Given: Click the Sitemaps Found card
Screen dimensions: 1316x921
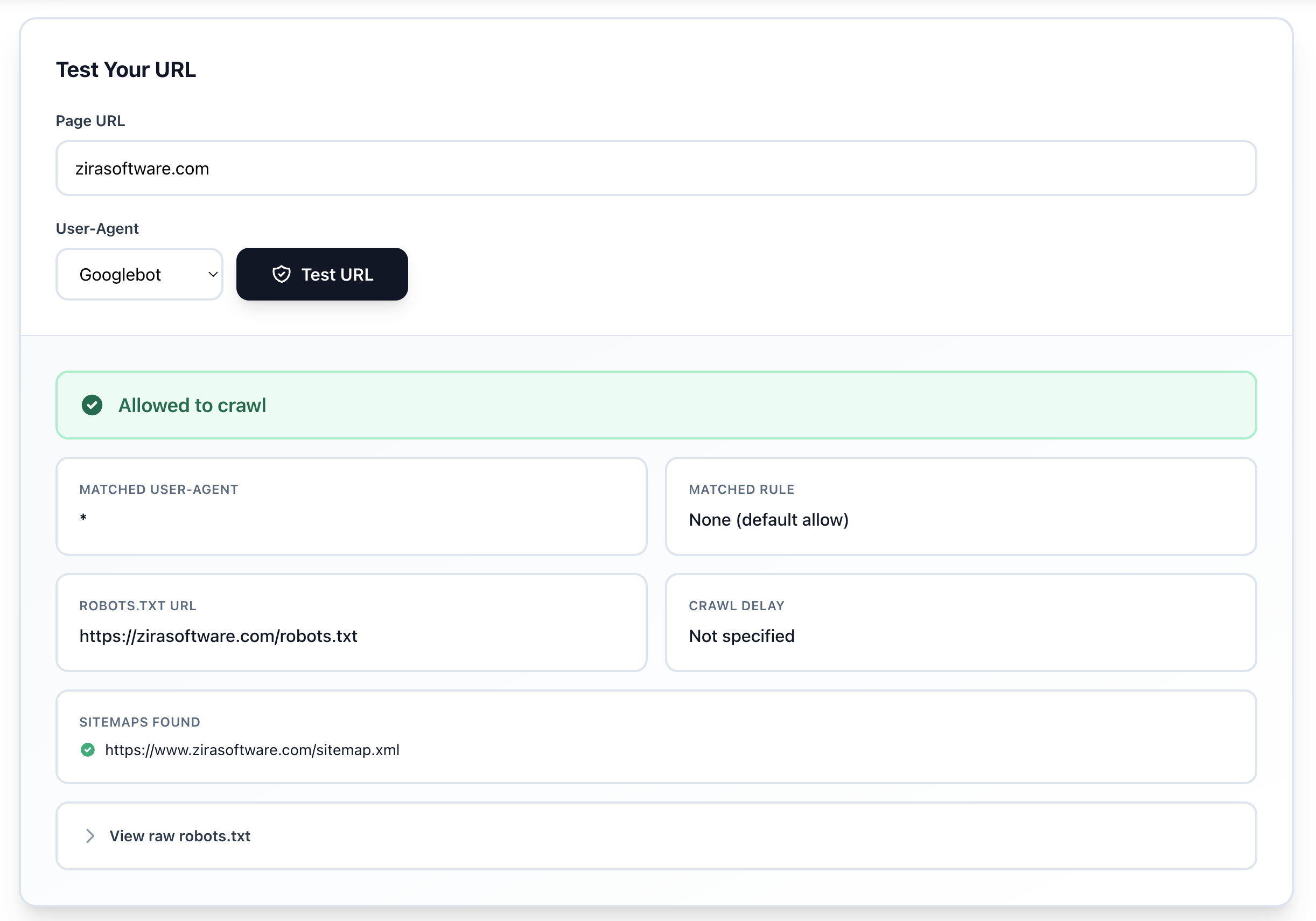Looking at the screenshot, I should click(656, 737).
